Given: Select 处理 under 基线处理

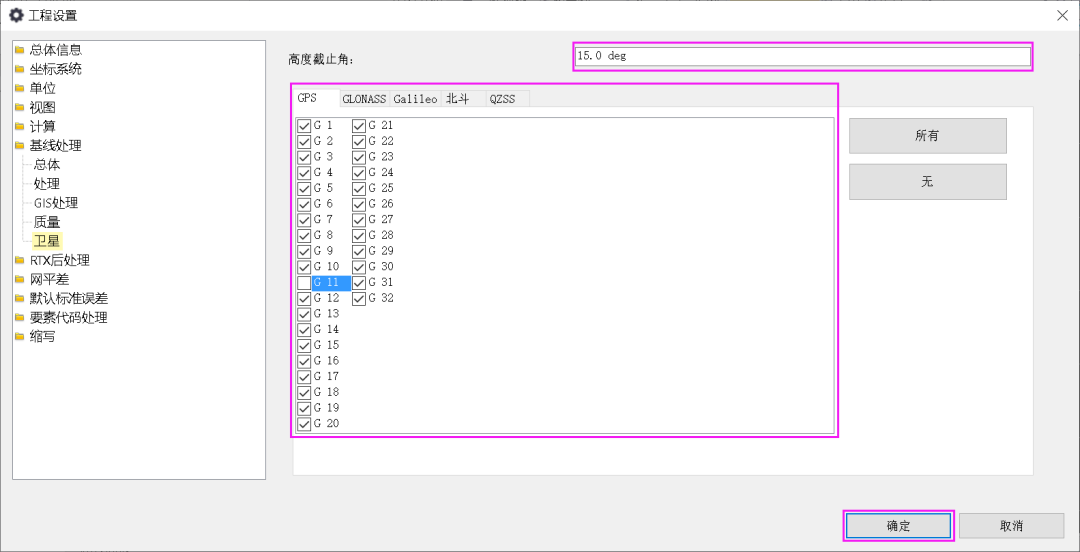Looking at the screenshot, I should point(47,184).
